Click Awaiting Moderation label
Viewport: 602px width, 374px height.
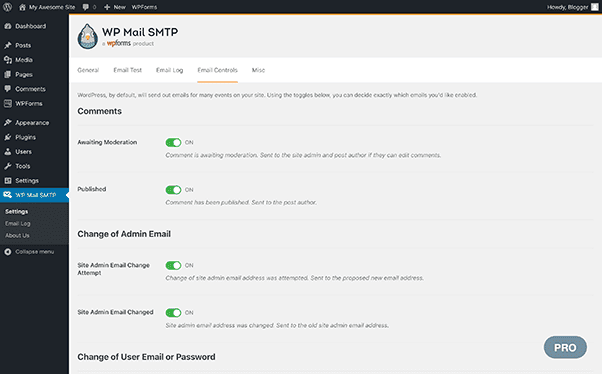tap(107, 142)
